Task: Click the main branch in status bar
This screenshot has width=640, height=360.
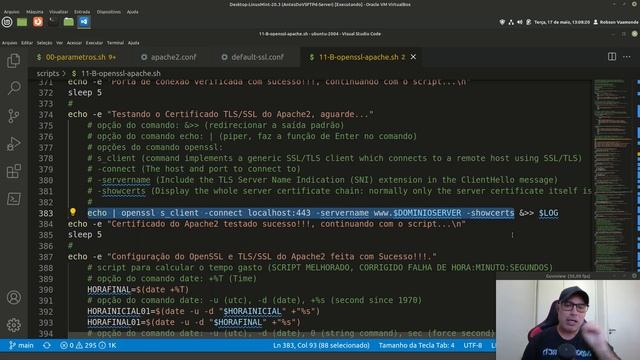Action: (21, 345)
